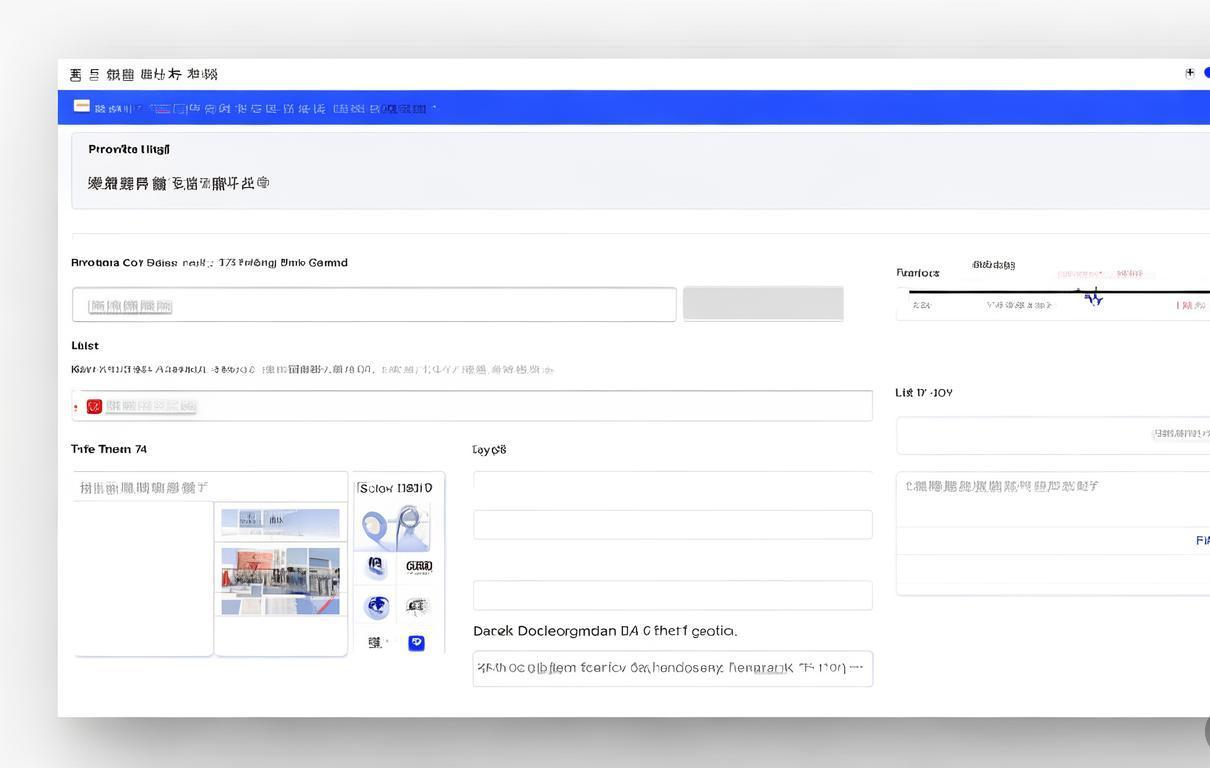Click the input field under Darek Docleorgmdan

click(x=673, y=669)
